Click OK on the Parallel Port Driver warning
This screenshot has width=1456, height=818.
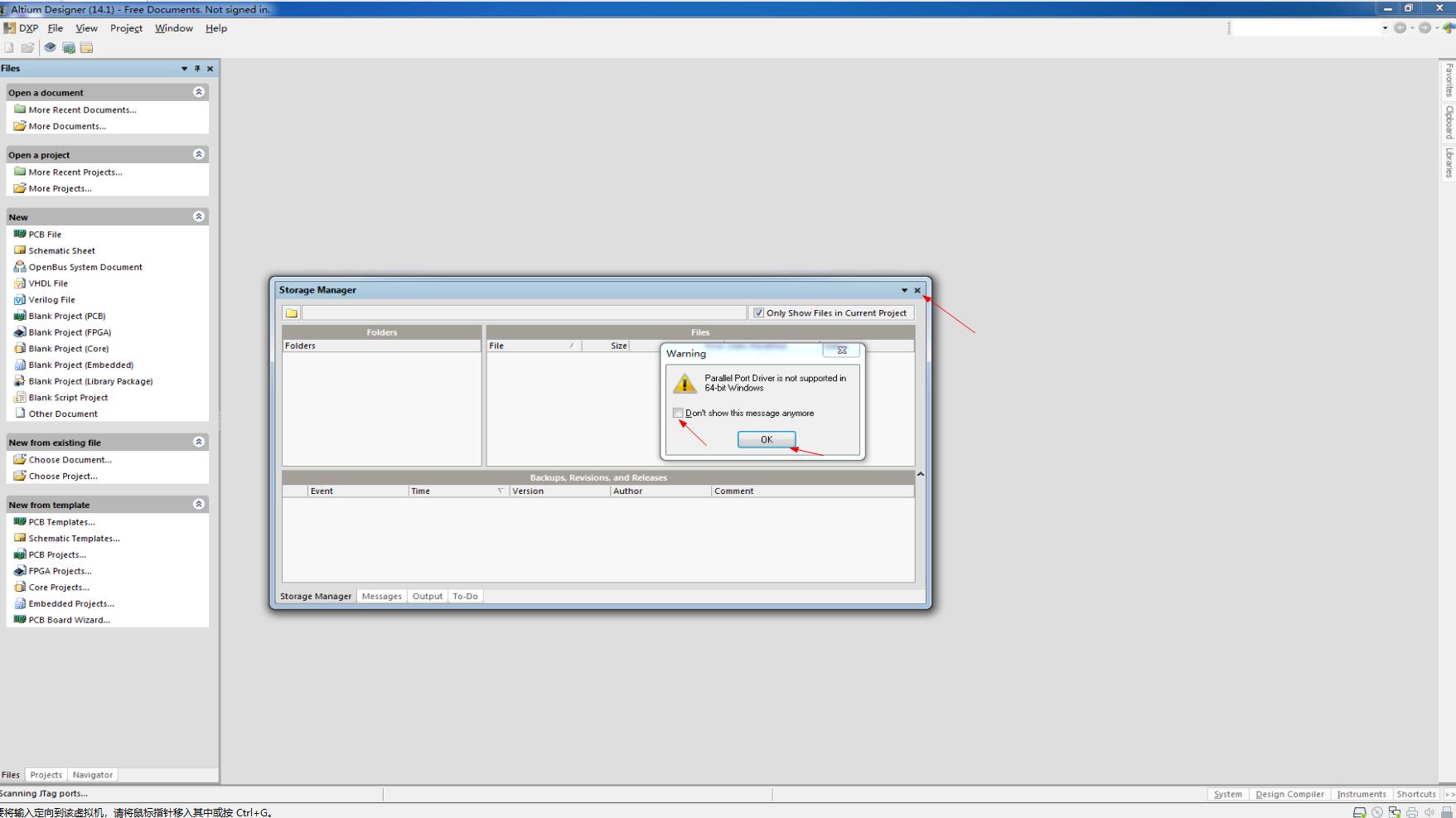(x=765, y=439)
